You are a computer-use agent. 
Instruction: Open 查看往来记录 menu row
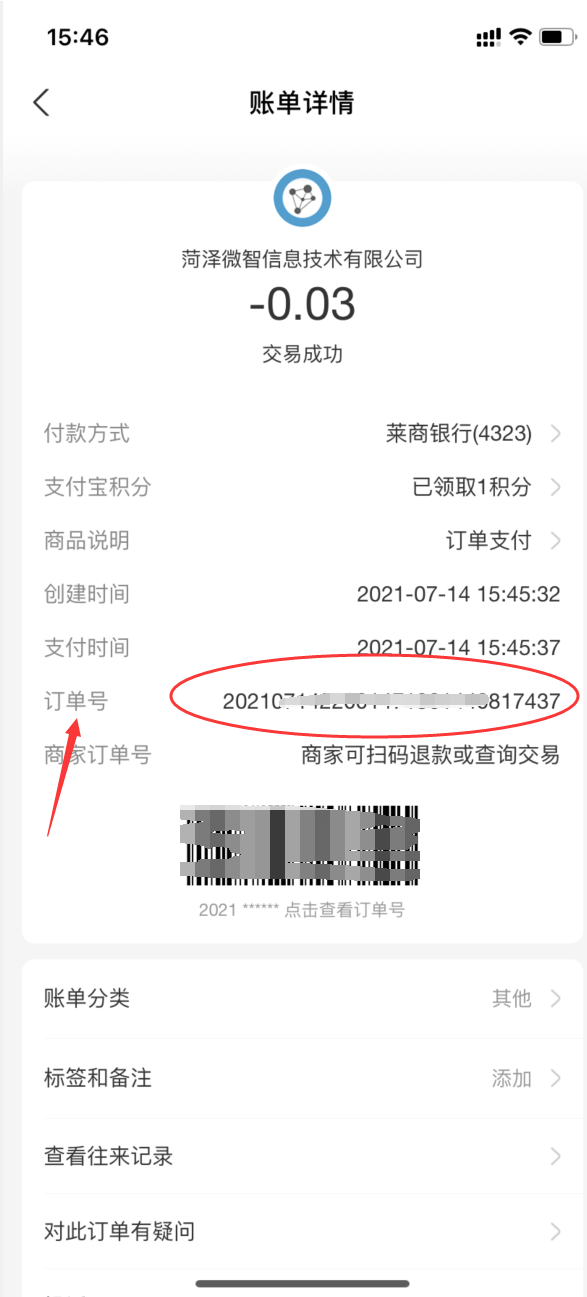pyautogui.click(x=302, y=1156)
